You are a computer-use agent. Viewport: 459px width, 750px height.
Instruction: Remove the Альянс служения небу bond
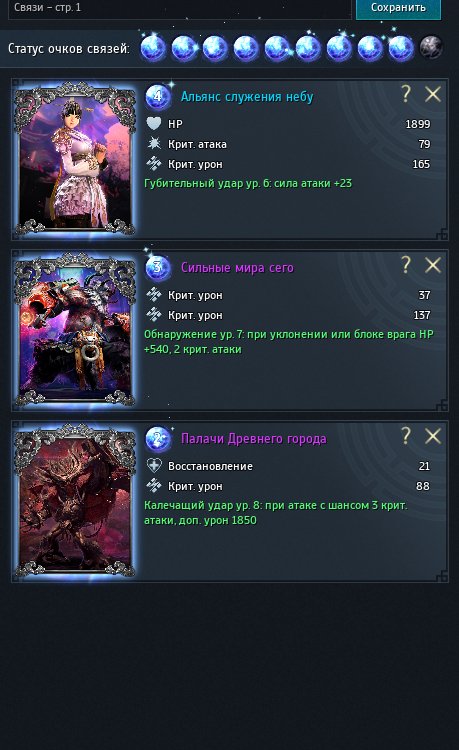coord(433,94)
